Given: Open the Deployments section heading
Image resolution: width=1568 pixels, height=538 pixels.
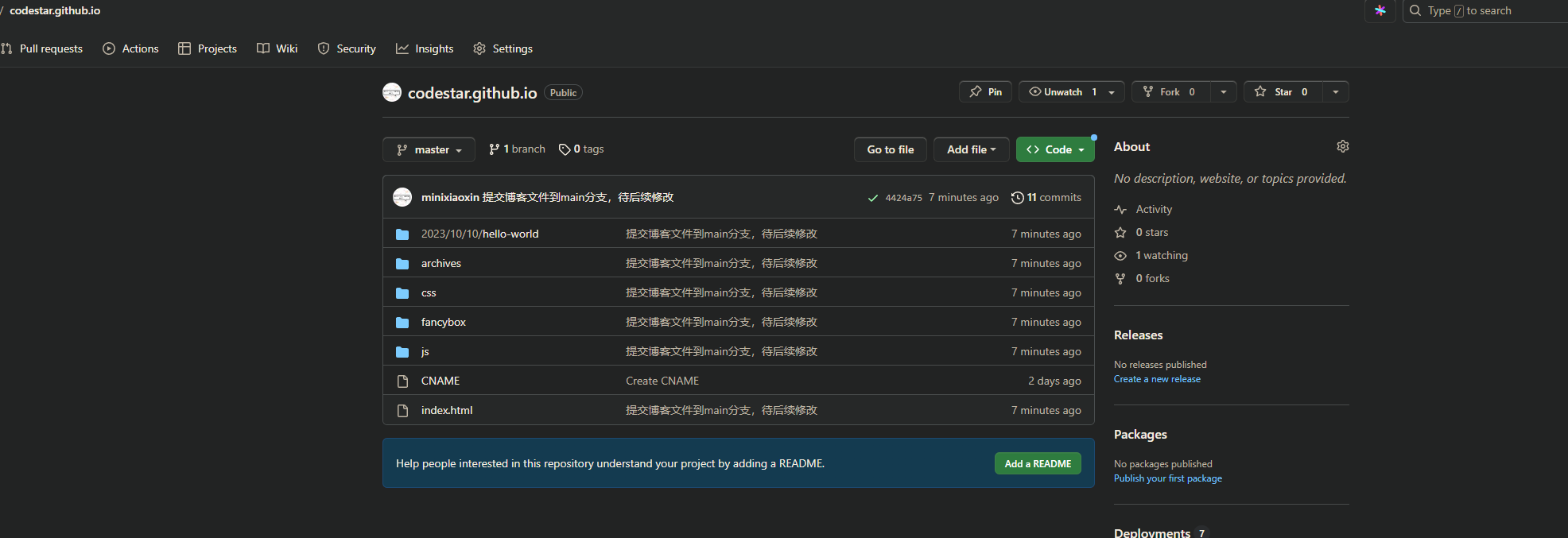Looking at the screenshot, I should (1152, 532).
